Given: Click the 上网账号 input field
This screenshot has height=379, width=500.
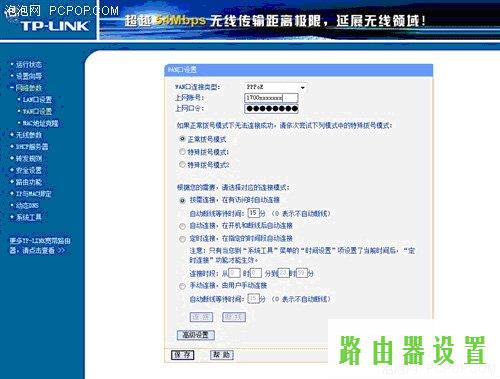Looking at the screenshot, I should click(x=271, y=98).
